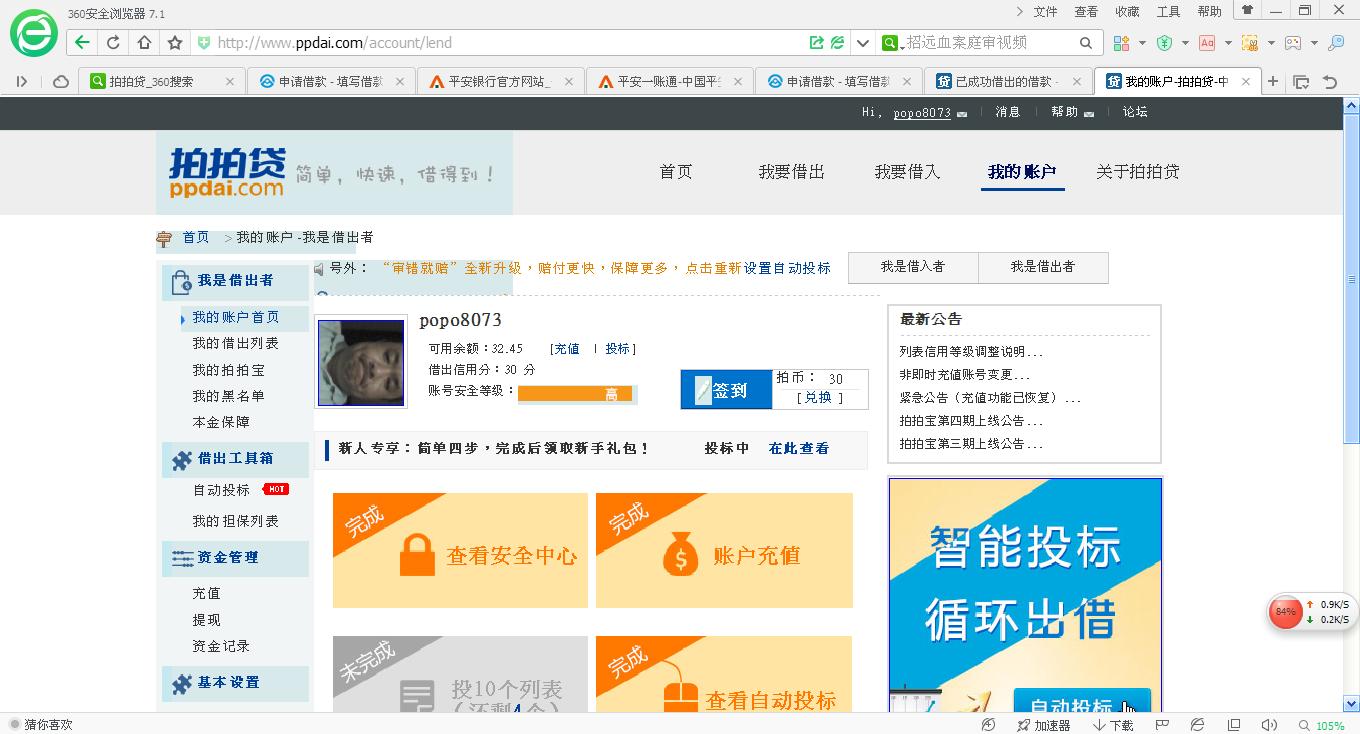Image resolution: width=1360 pixels, height=734 pixels.
Task: Click the green shield security toolbar icon
Action: 1164,43
